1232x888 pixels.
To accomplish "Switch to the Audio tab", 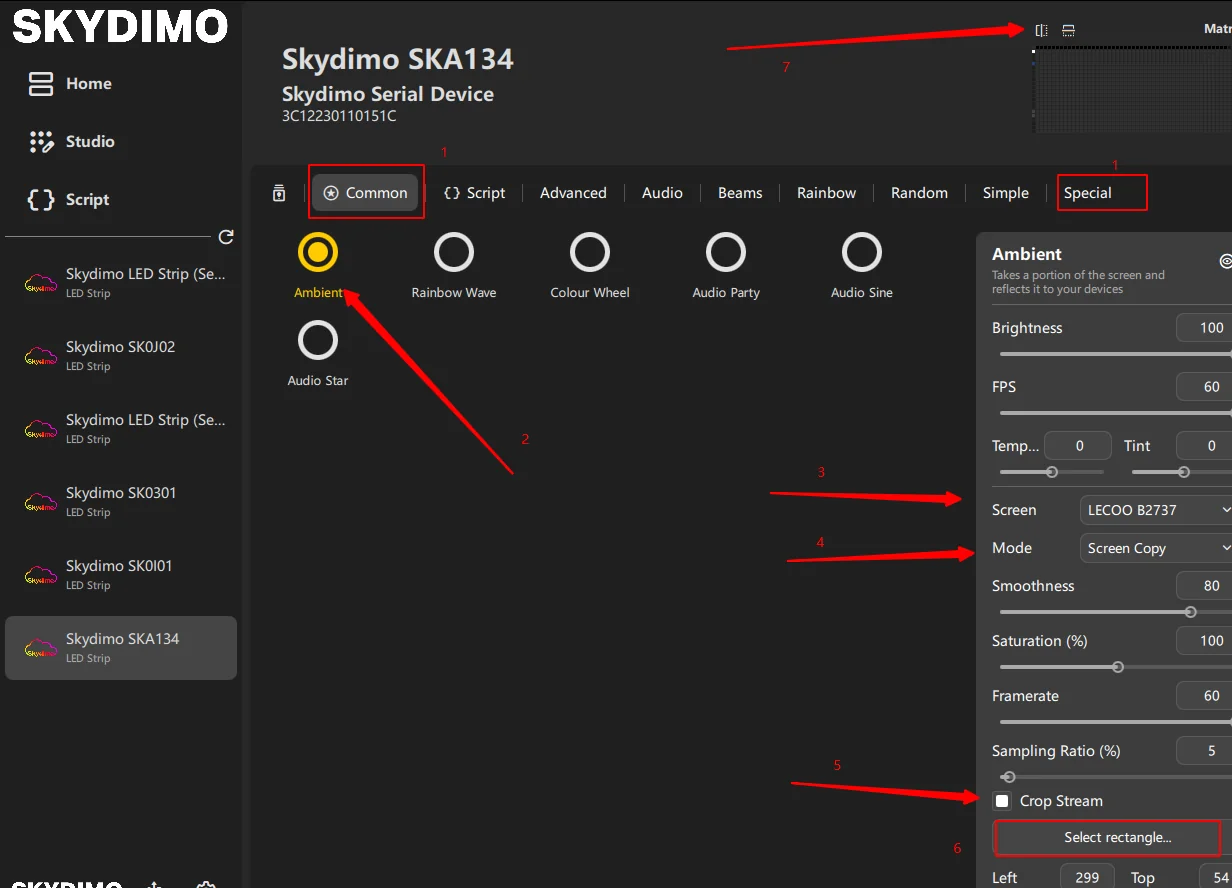I will click(662, 193).
